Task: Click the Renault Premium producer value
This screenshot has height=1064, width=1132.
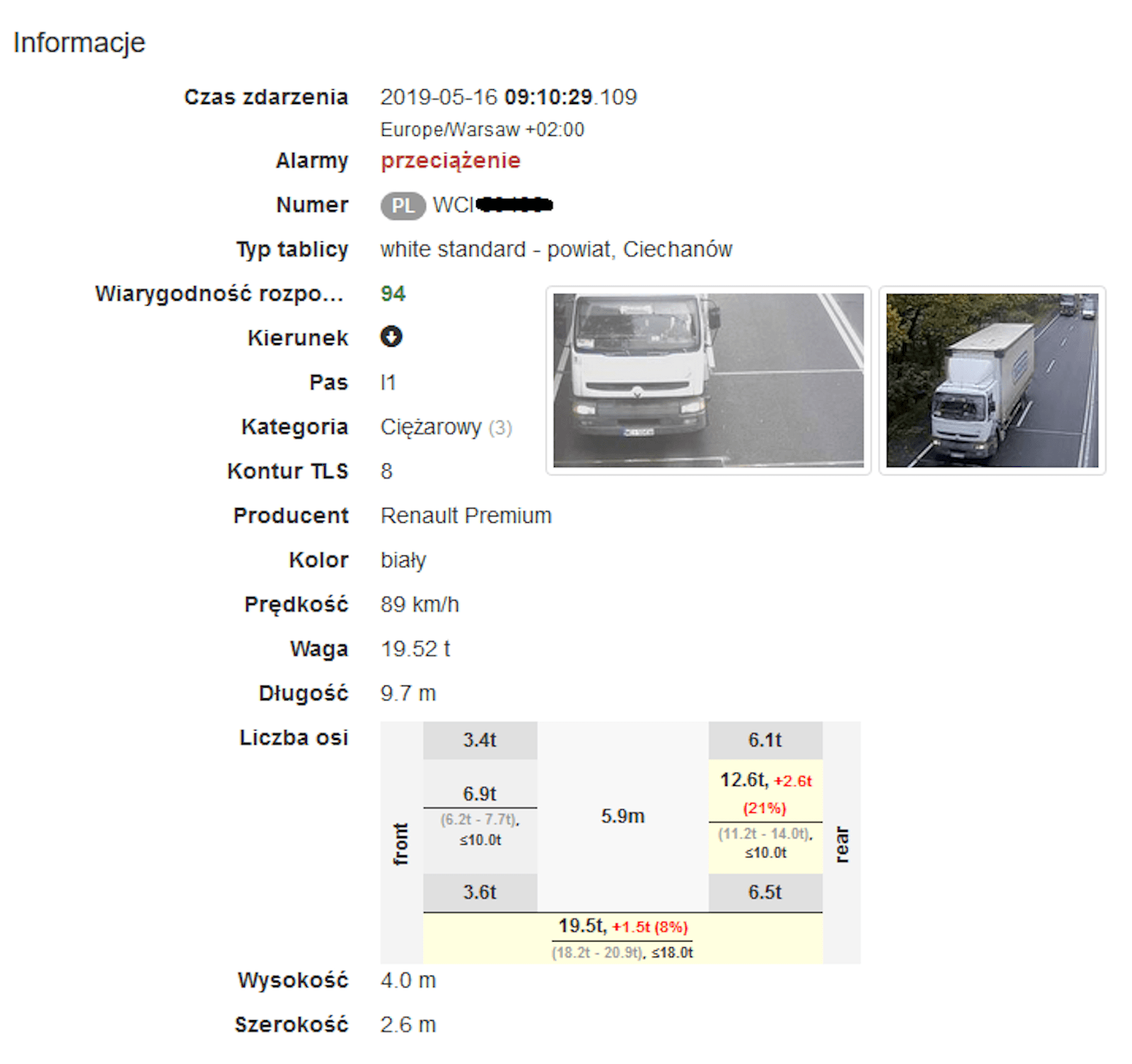Action: pos(466,516)
